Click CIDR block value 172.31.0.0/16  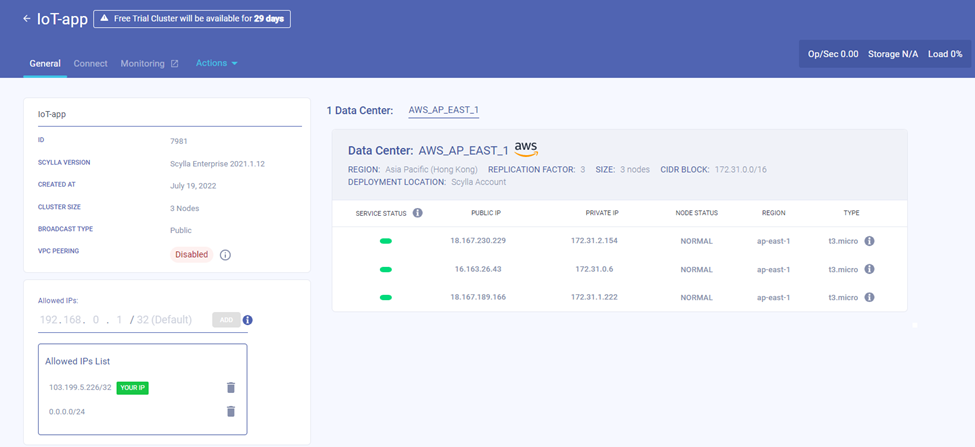click(741, 169)
